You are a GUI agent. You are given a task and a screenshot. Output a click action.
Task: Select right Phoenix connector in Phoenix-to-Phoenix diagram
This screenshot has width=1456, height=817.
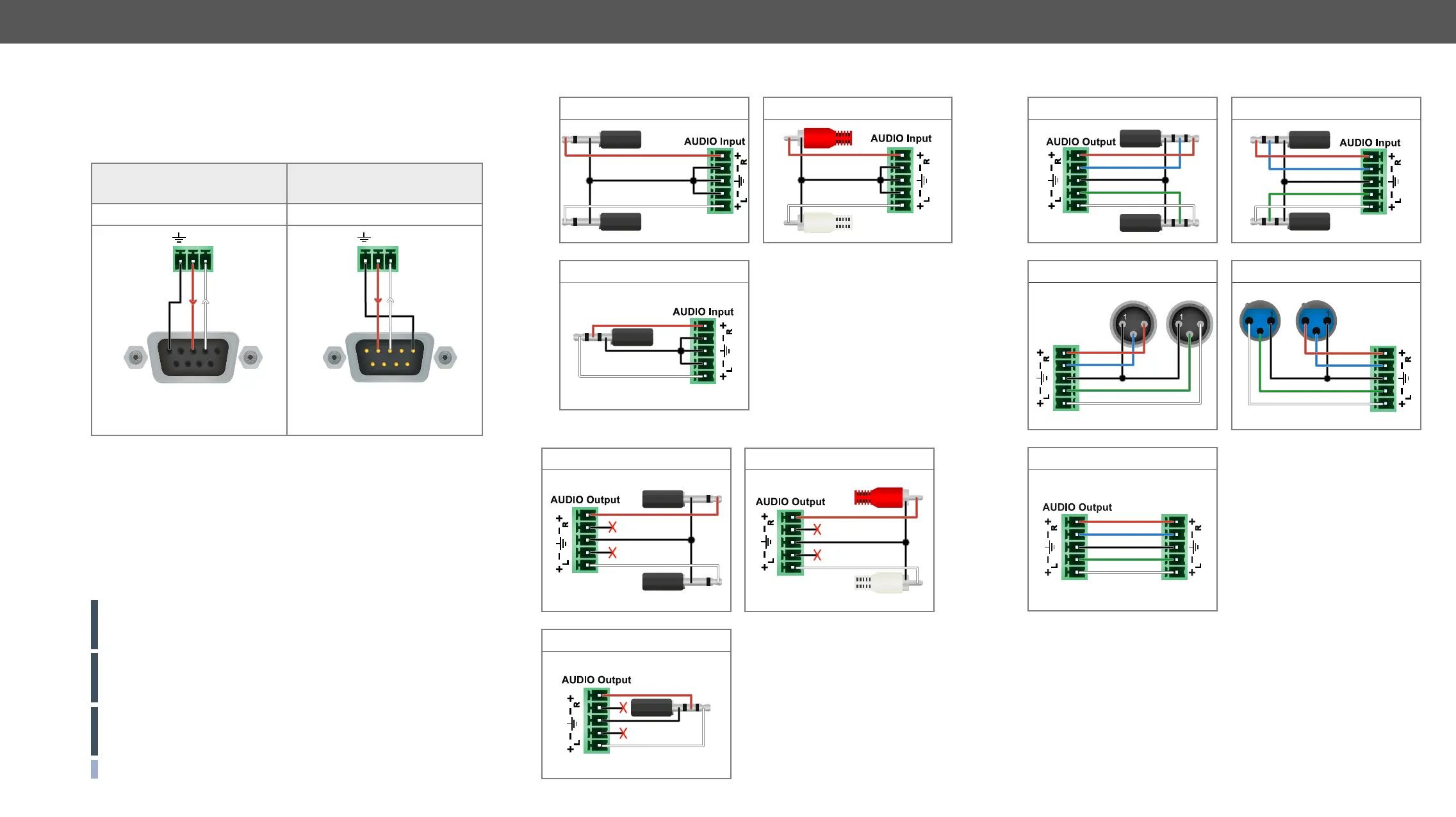(x=1175, y=547)
